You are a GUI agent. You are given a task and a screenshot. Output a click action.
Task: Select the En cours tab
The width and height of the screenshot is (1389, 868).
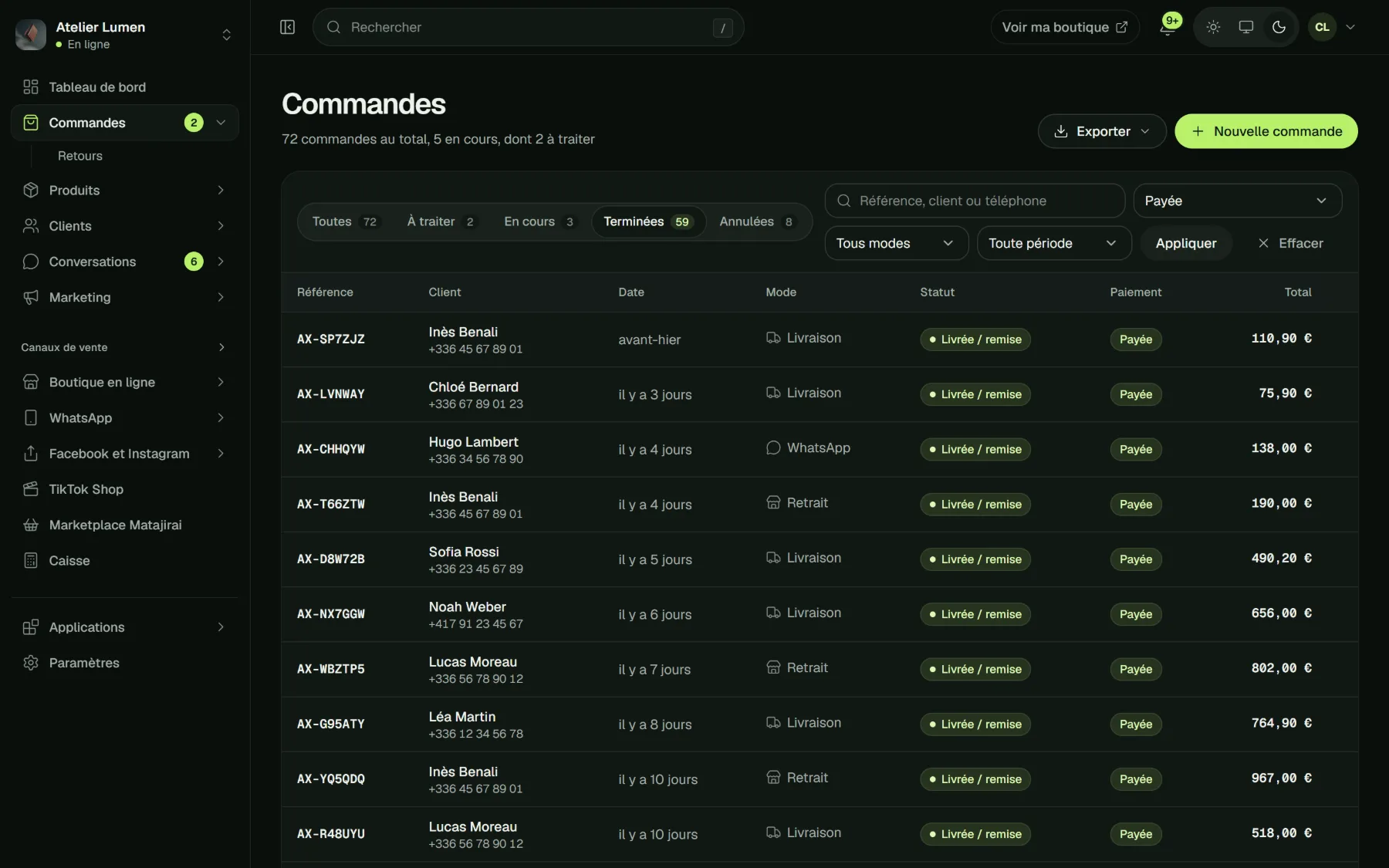(x=539, y=221)
